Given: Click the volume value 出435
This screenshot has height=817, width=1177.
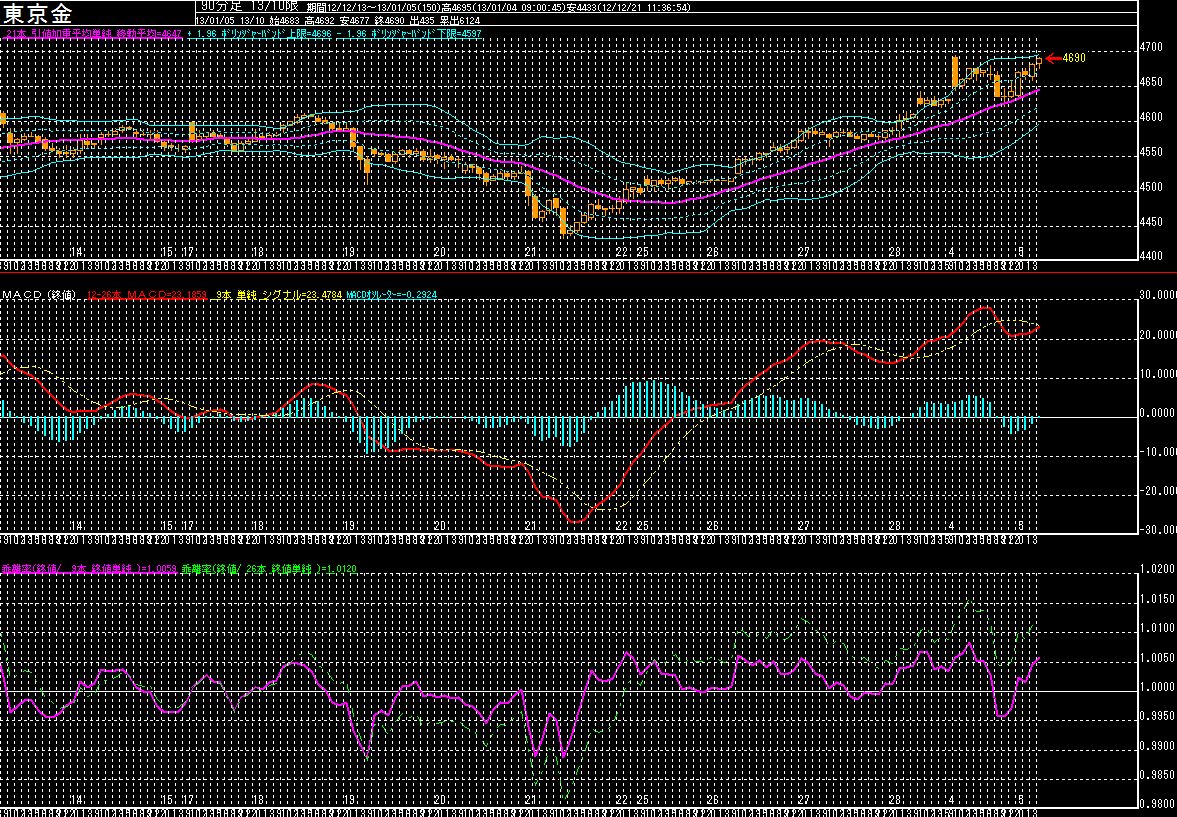Looking at the screenshot, I should pos(423,20).
